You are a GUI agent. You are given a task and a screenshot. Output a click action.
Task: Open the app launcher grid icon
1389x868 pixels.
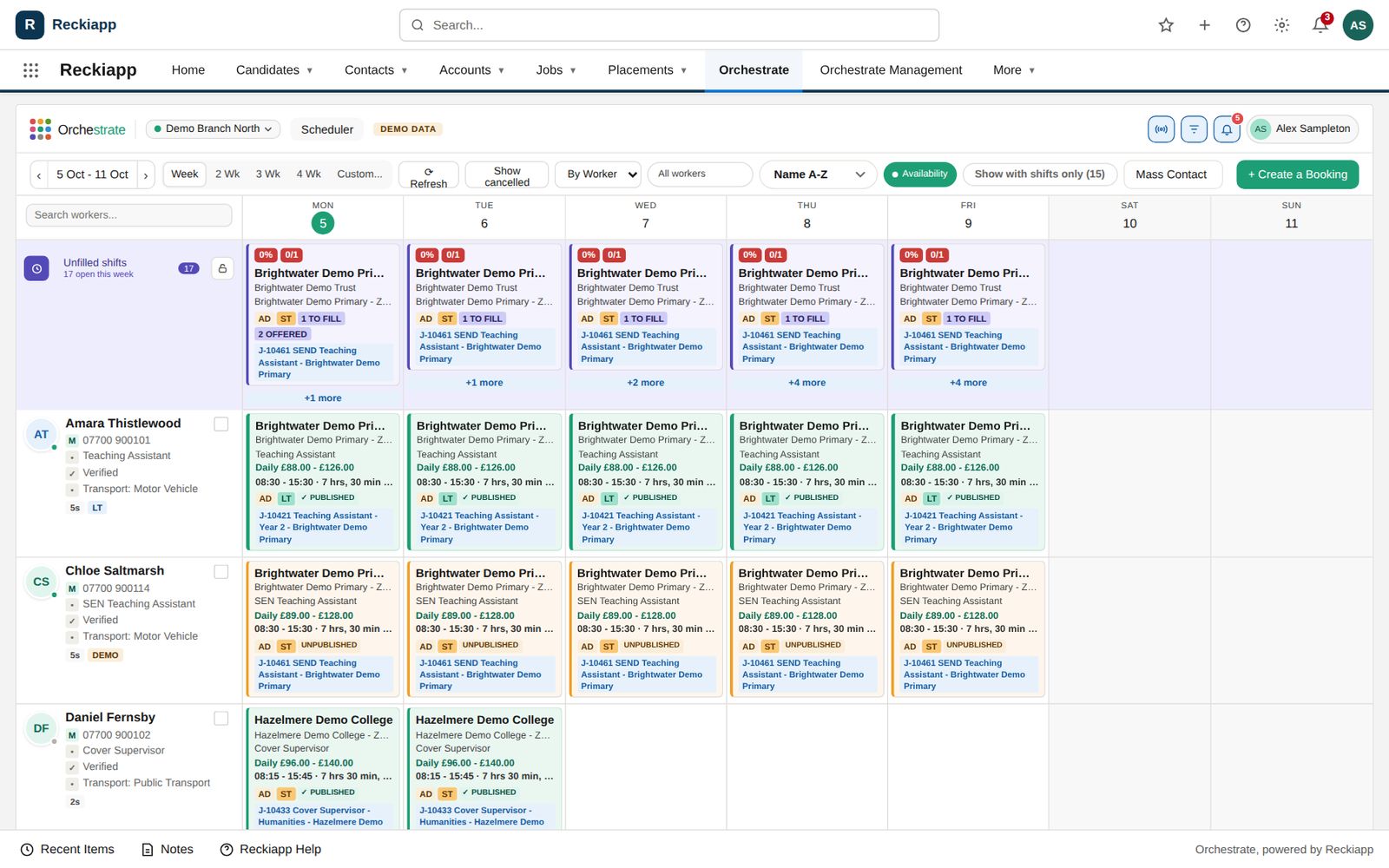[30, 70]
